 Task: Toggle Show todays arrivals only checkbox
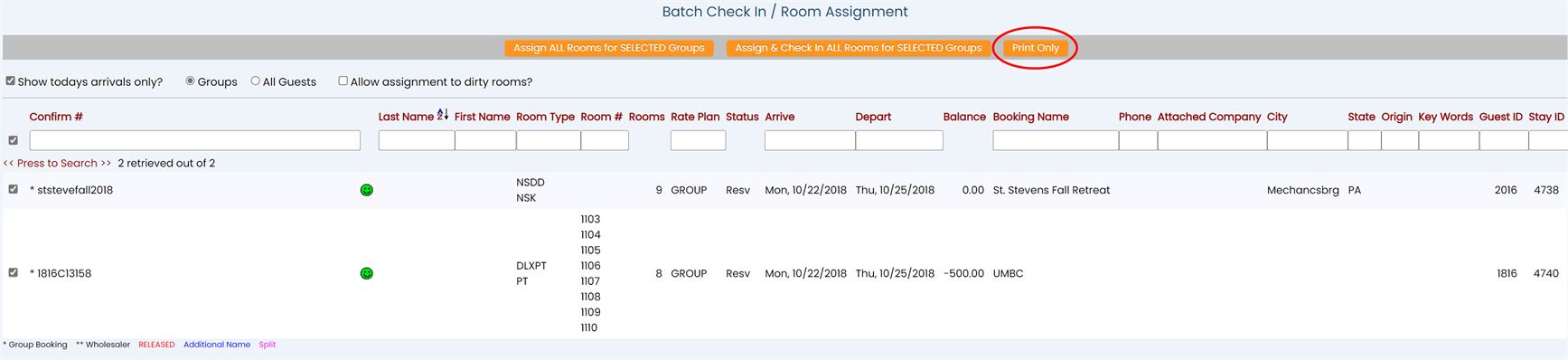(x=11, y=81)
